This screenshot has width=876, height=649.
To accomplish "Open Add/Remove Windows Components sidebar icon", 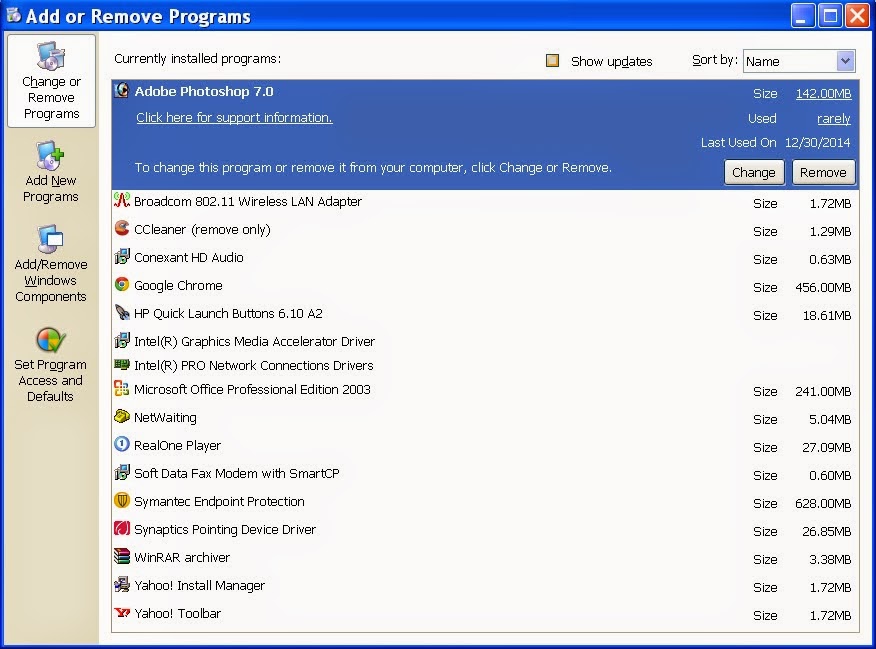I will 50,238.
